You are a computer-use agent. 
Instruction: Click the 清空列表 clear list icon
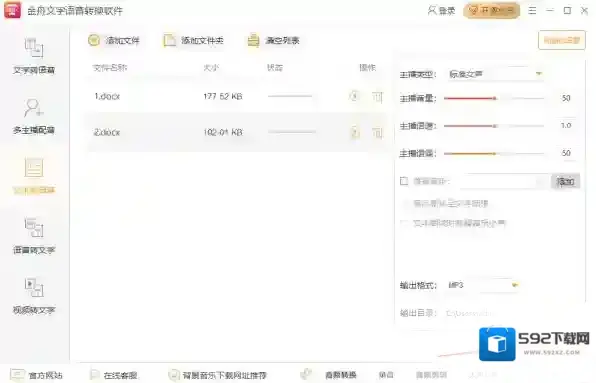pos(253,40)
